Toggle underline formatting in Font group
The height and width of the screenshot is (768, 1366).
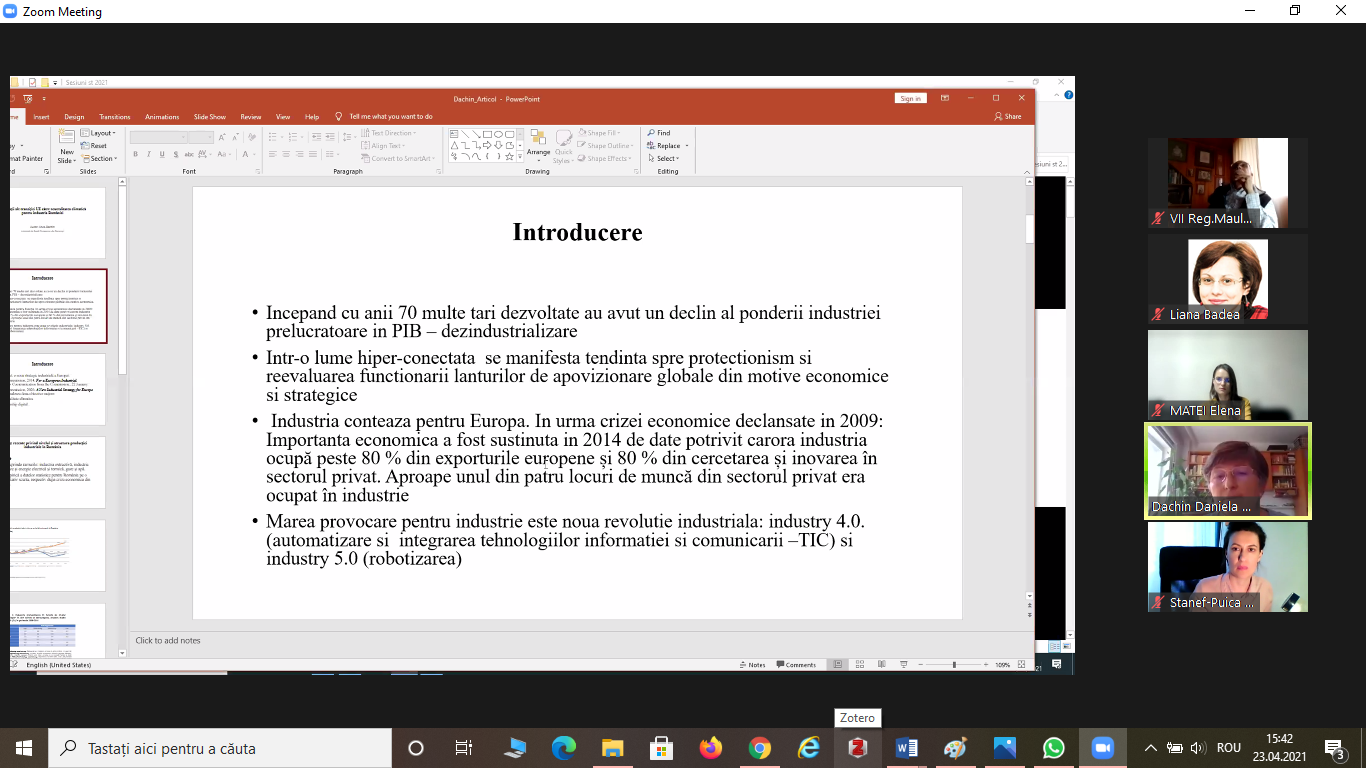(x=162, y=154)
